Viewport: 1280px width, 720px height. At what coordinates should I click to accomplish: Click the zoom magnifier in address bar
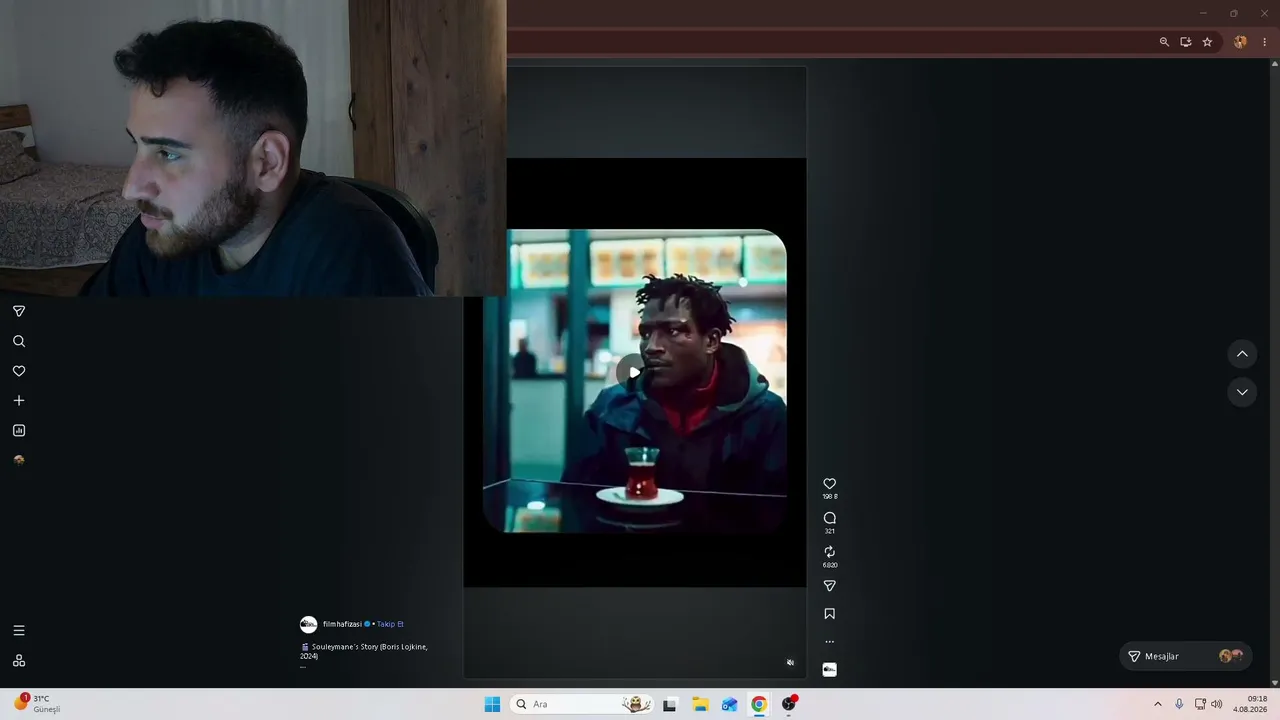[1164, 42]
